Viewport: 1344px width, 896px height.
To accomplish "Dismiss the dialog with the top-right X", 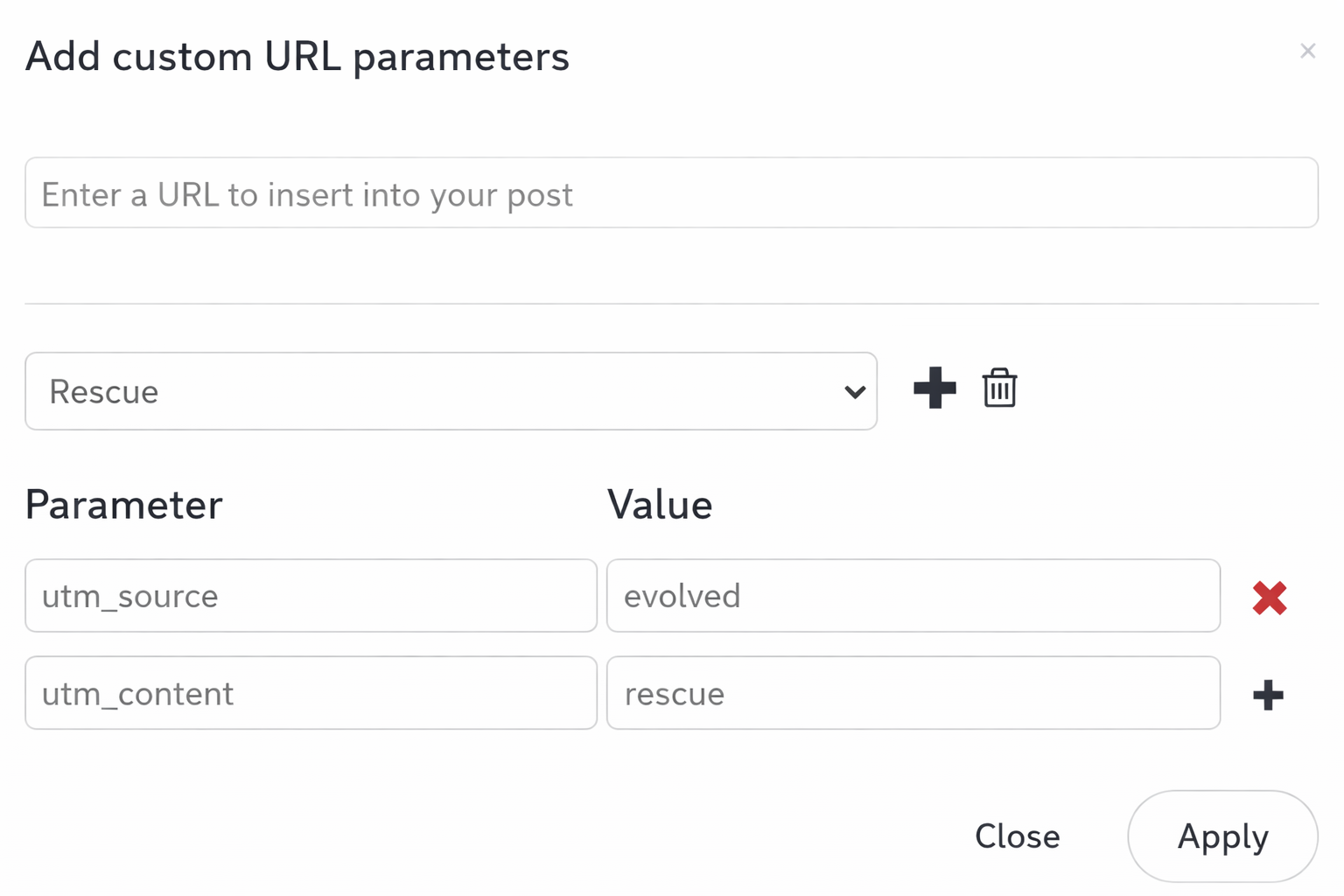I will tap(1307, 52).
